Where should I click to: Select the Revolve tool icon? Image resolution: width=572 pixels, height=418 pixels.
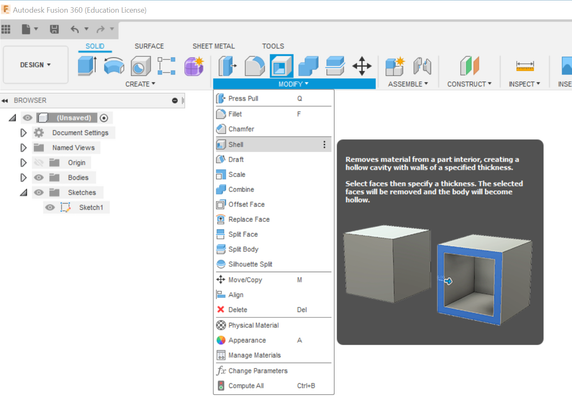(x=114, y=66)
